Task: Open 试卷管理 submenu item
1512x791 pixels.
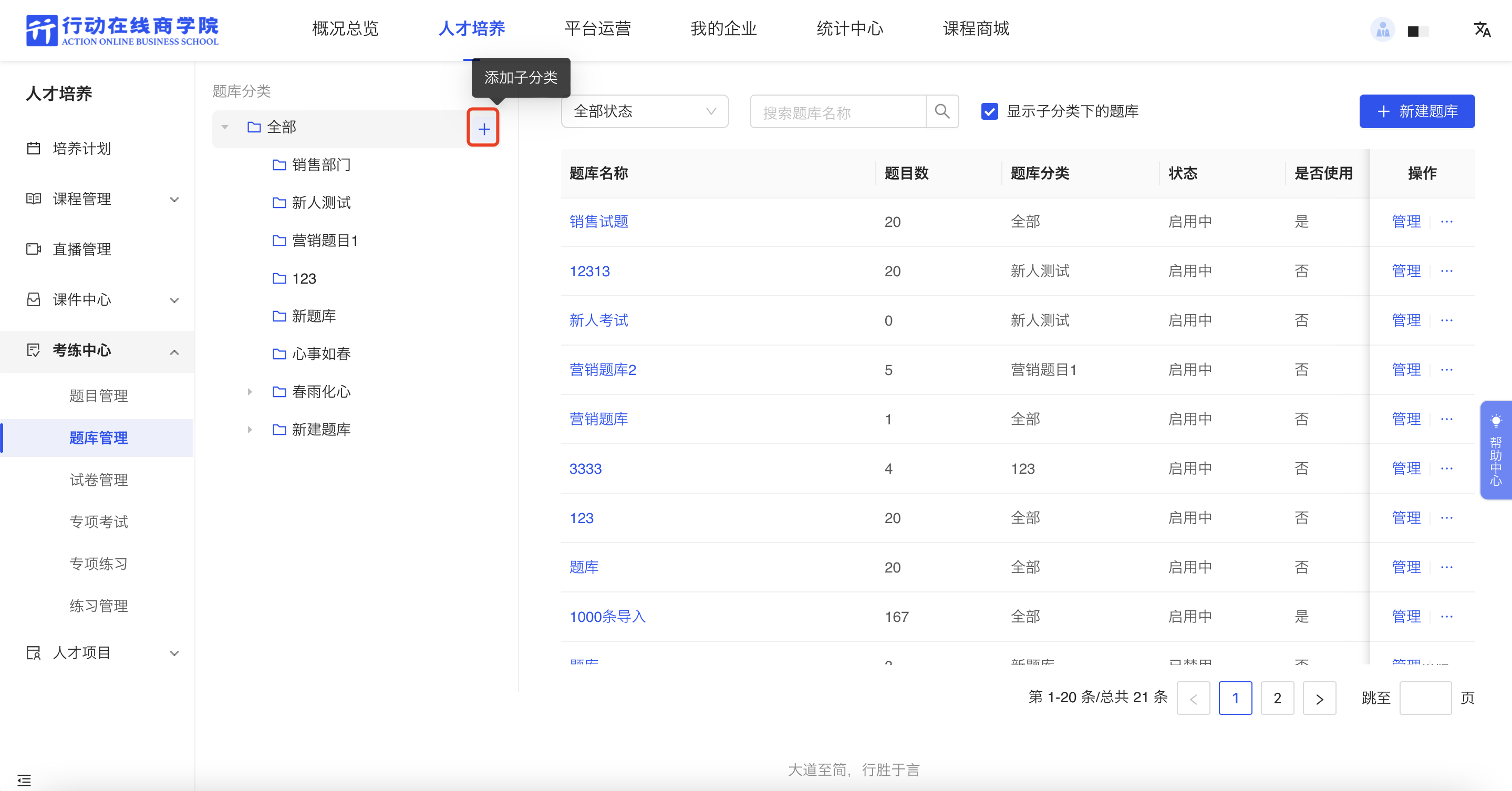Action: (x=99, y=480)
